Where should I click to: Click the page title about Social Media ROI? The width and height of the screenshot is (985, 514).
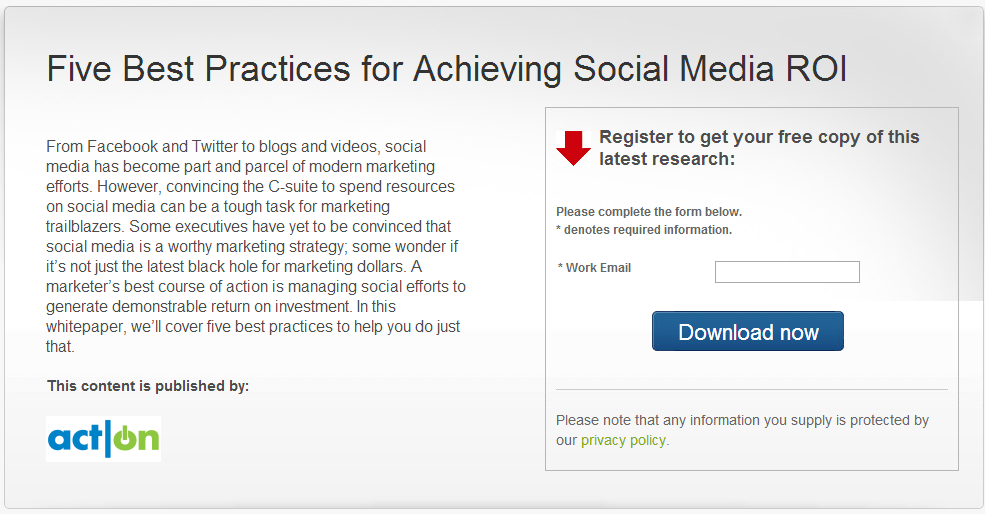pyautogui.click(x=447, y=69)
